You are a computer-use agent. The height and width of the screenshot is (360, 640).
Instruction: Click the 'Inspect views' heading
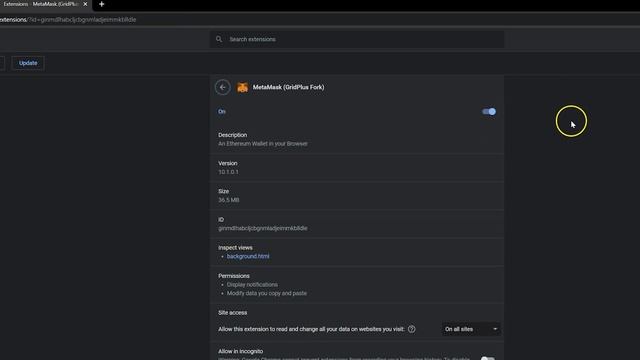pyautogui.click(x=235, y=248)
